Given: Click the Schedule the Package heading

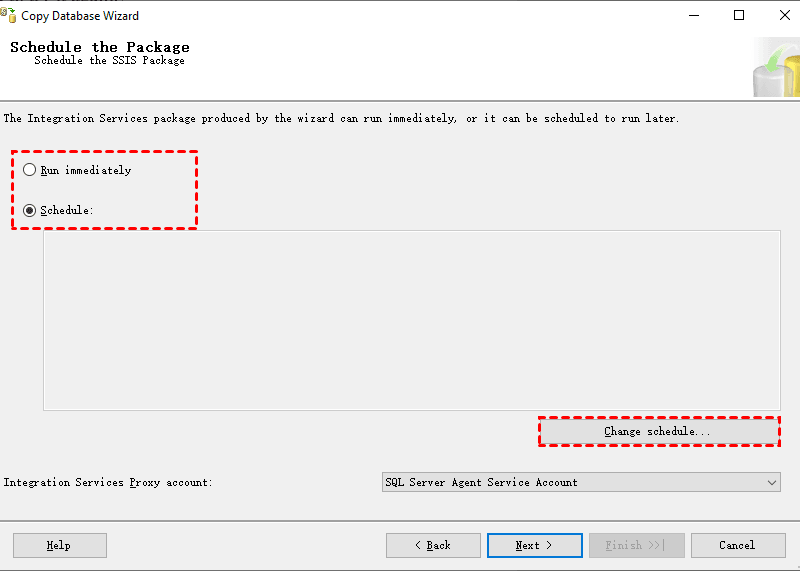Looking at the screenshot, I should [x=99, y=47].
